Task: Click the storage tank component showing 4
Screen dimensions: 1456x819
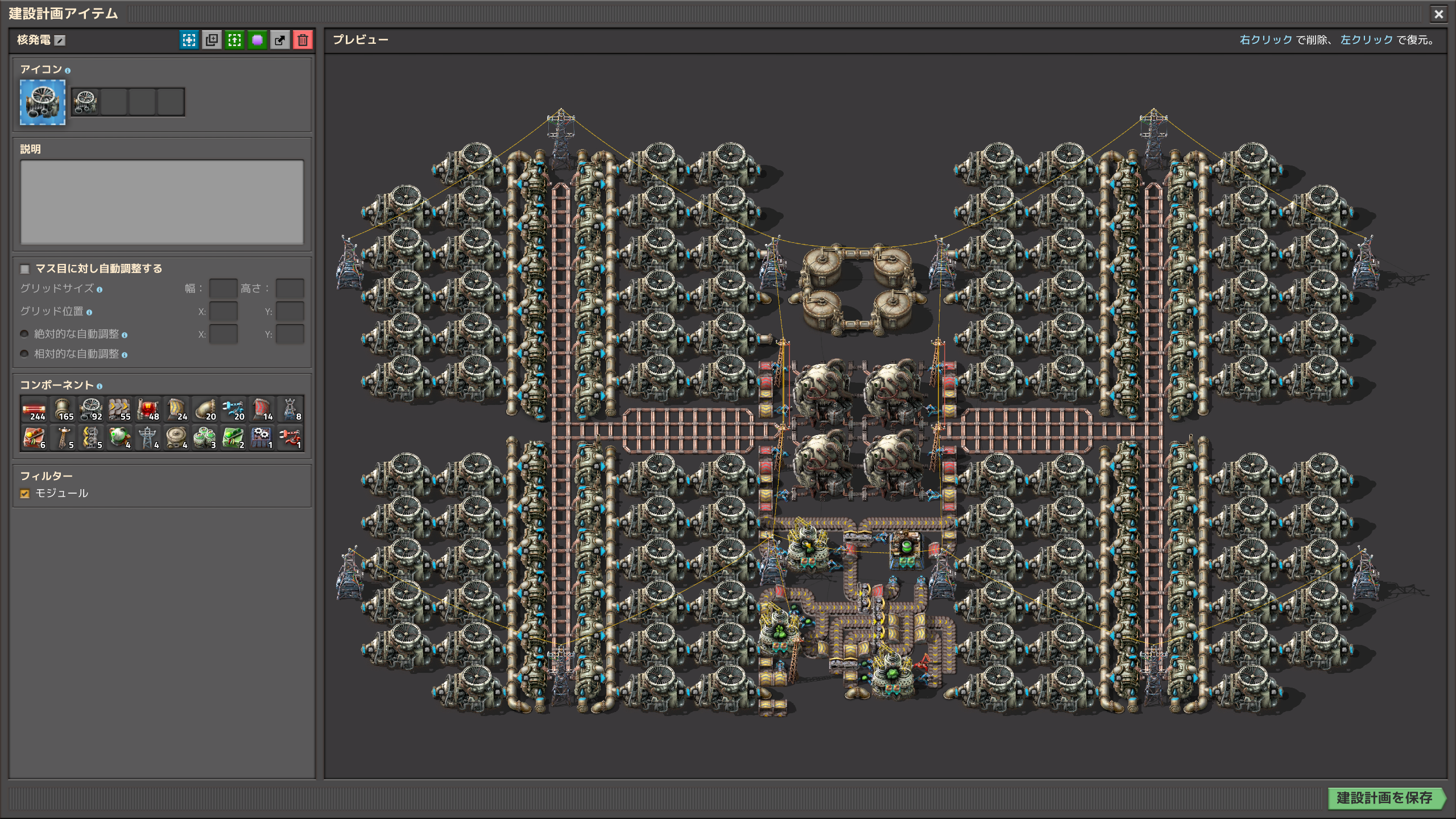Action: tap(176, 438)
